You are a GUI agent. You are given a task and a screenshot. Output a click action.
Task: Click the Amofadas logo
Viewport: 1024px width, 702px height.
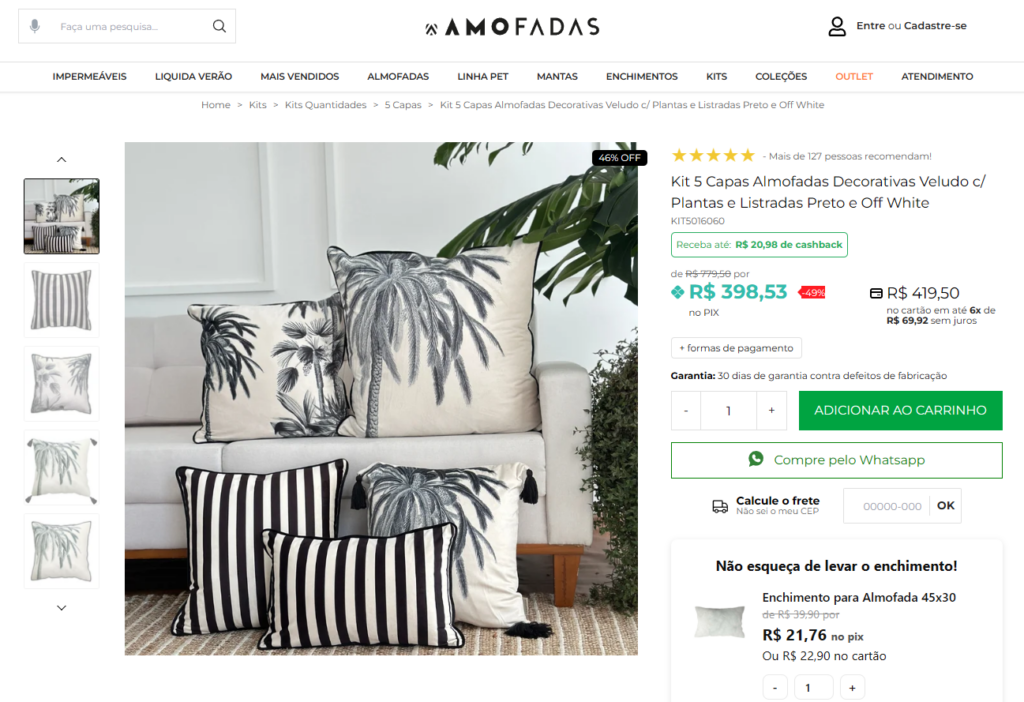[x=512, y=27]
